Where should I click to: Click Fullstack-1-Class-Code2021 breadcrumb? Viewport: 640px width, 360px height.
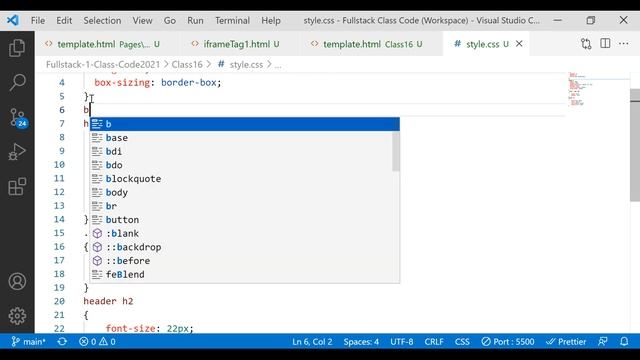[103, 64]
